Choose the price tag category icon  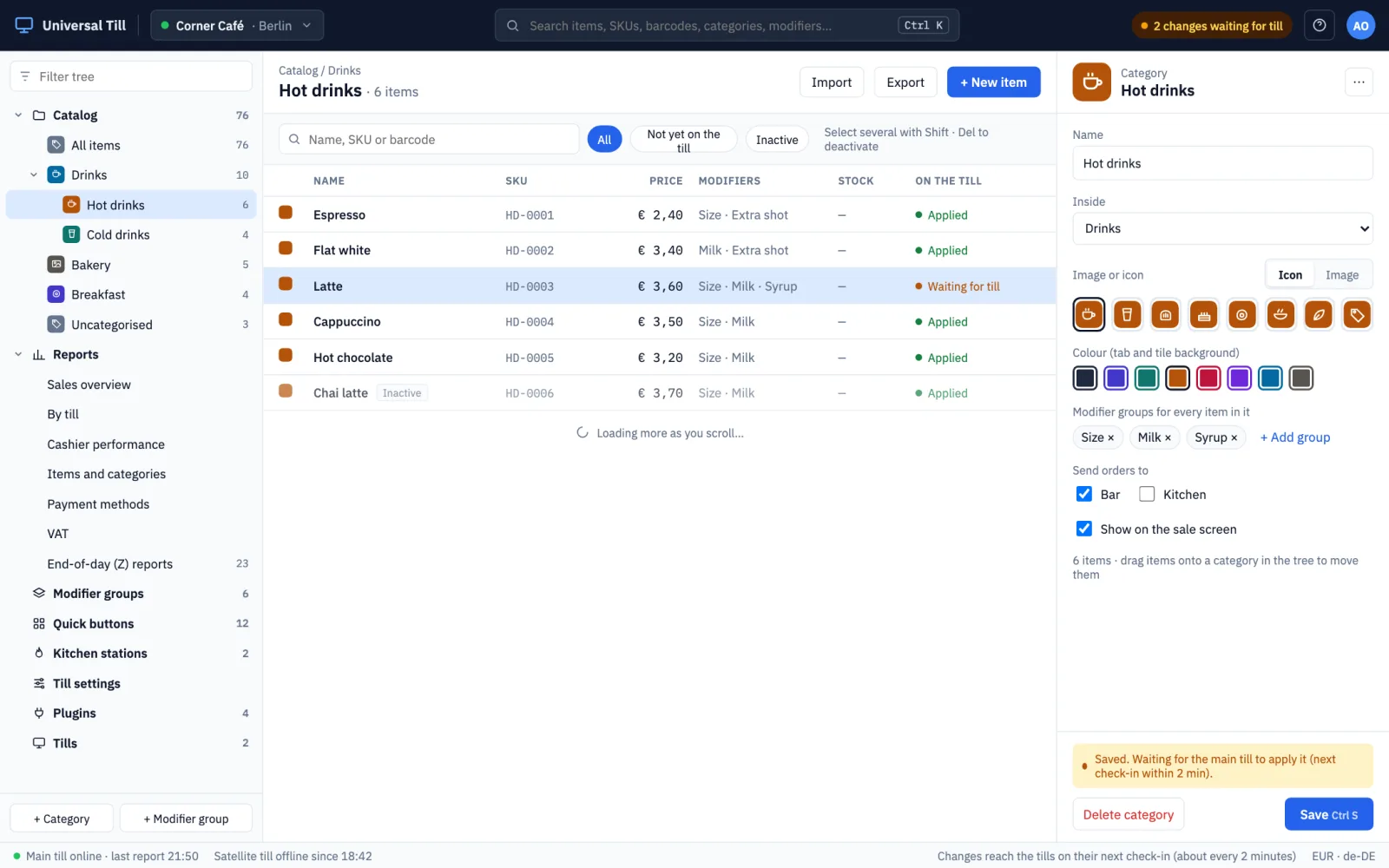pyautogui.click(x=1357, y=314)
